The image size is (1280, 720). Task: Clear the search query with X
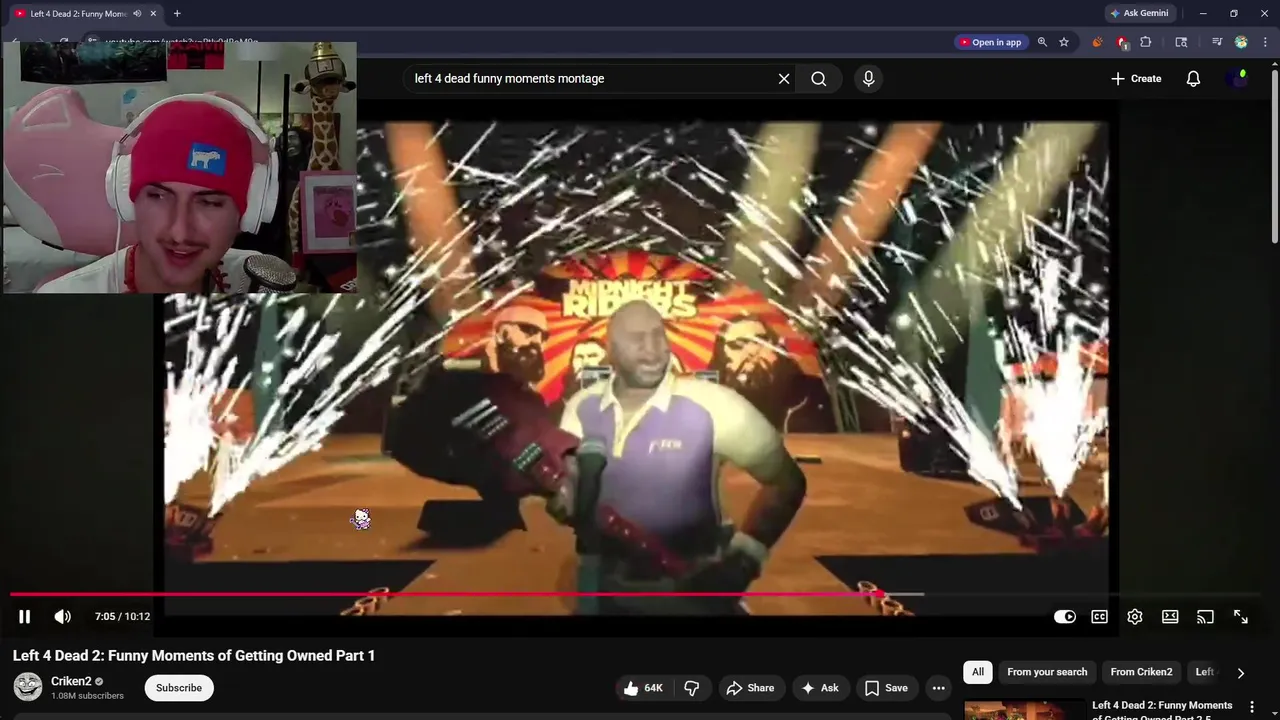784,79
